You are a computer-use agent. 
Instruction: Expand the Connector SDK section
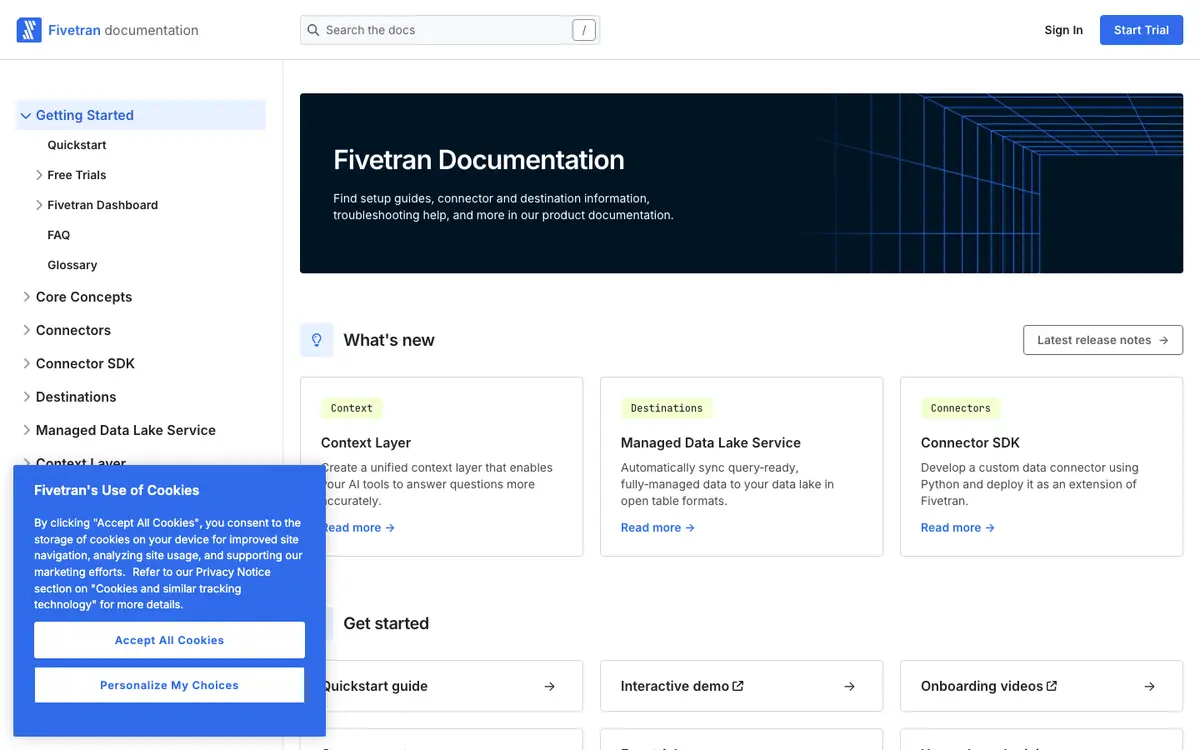pos(26,363)
